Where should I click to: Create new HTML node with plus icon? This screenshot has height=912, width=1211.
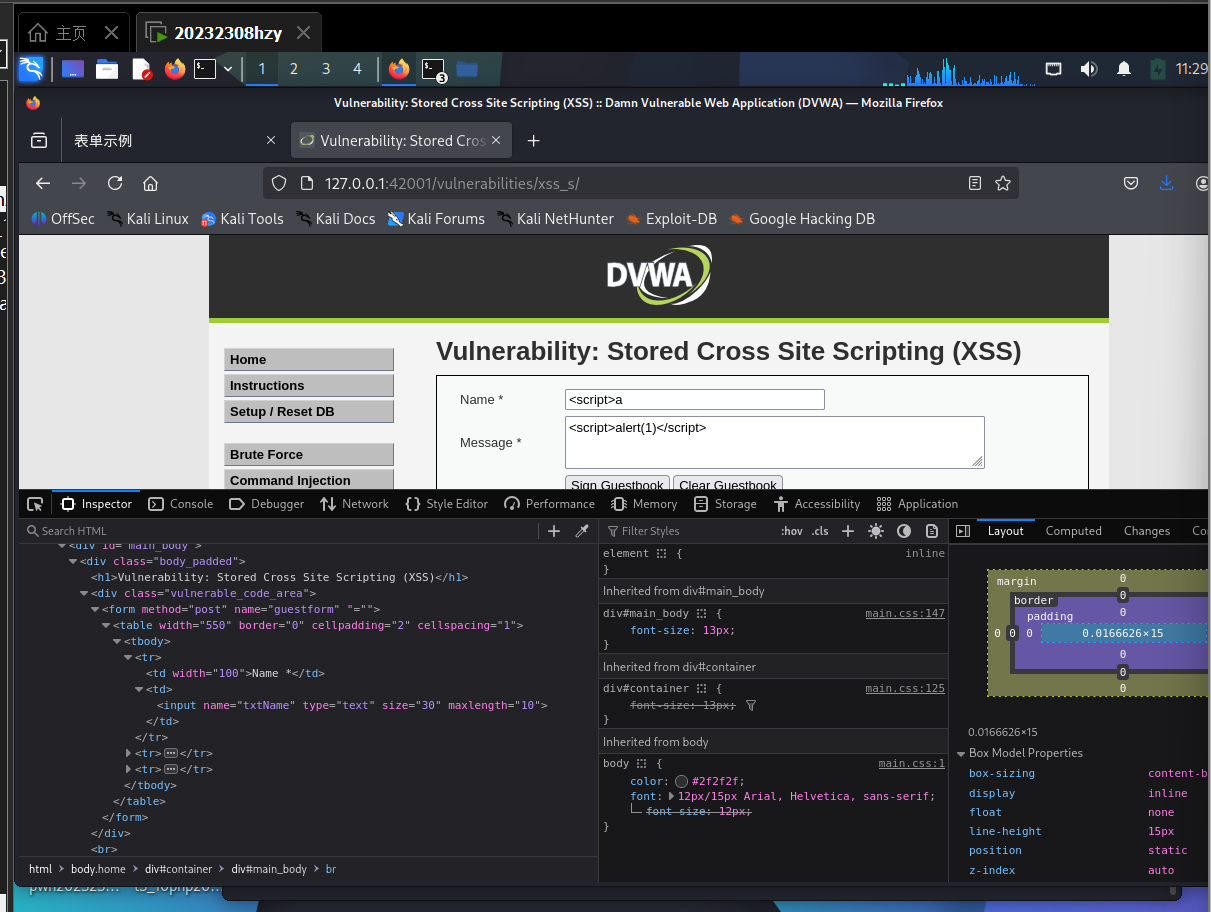554,531
